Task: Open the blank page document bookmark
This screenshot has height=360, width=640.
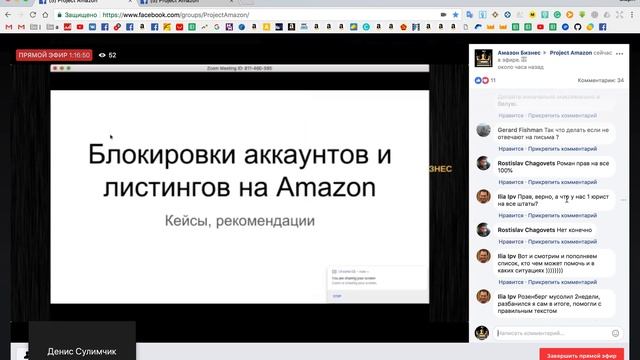Action: click(466, 27)
